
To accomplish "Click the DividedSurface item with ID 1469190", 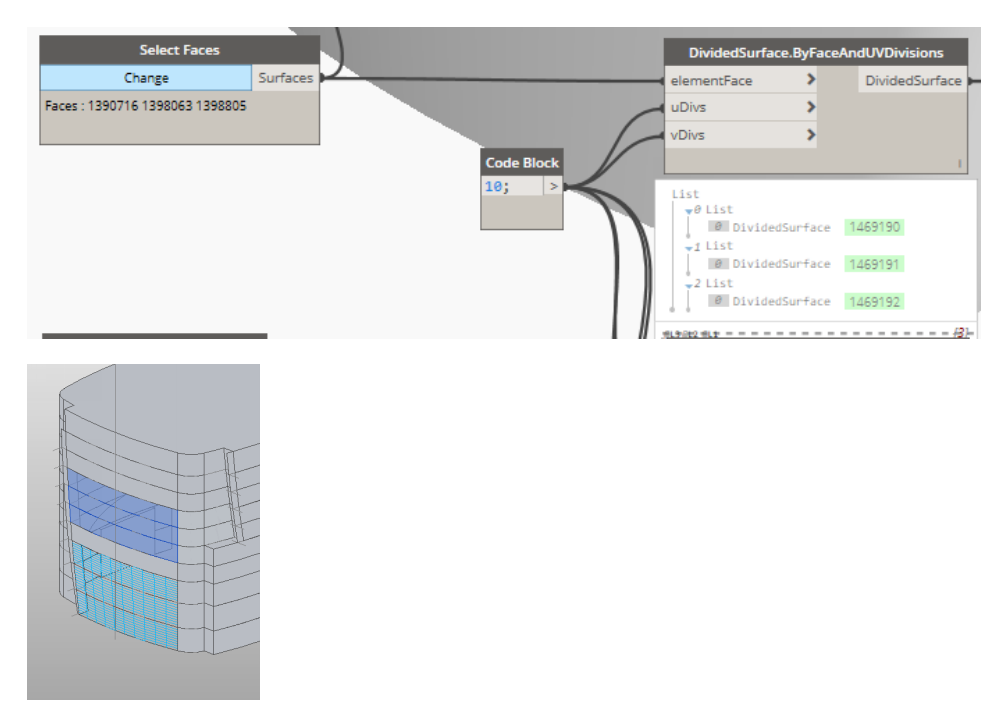I will 781,228.
